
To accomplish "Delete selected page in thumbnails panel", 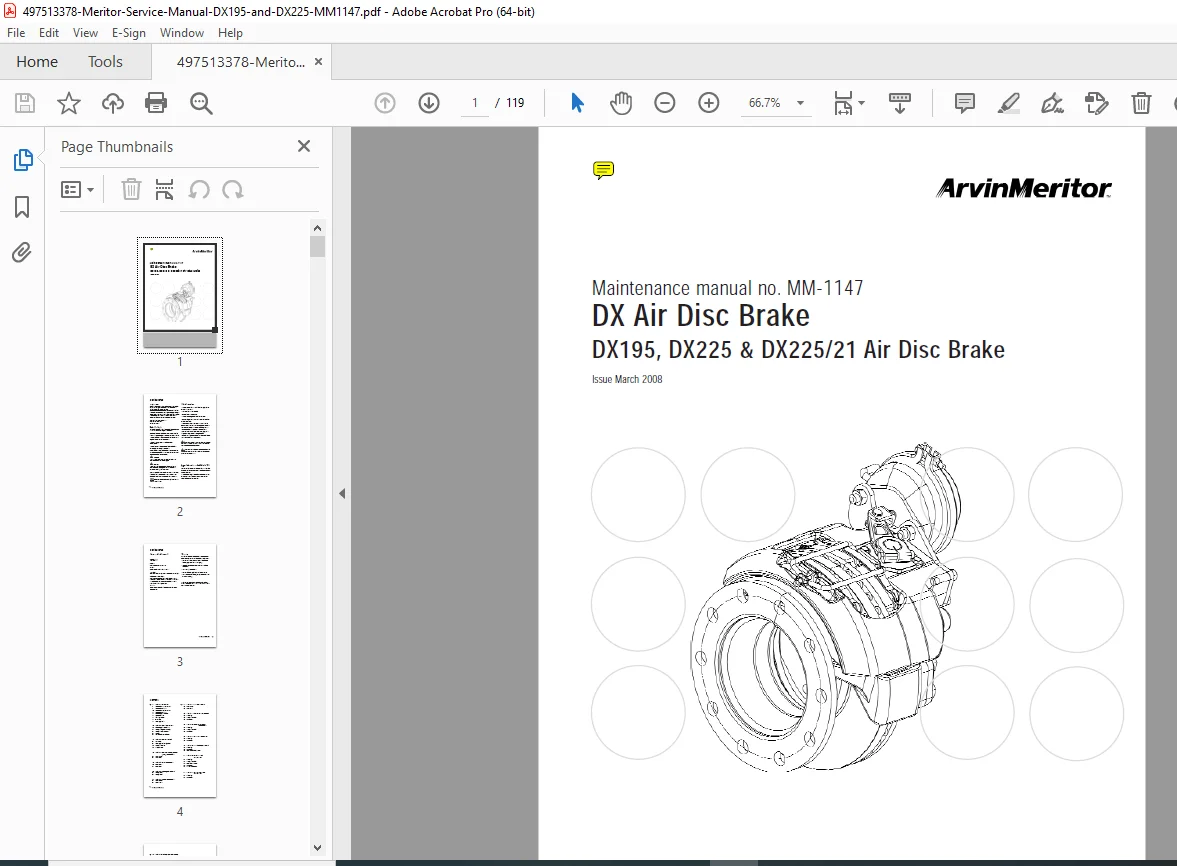I will tap(131, 190).
